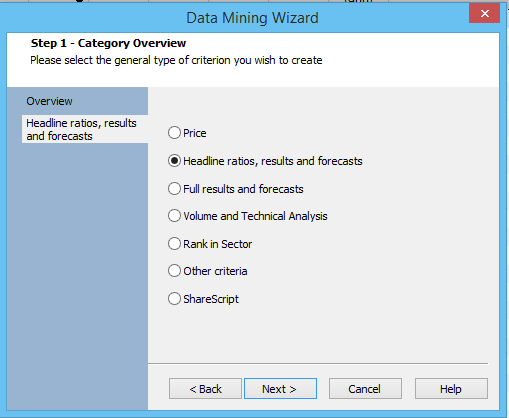Cancel the Data Mining Wizard
Image resolution: width=509 pixels, height=418 pixels.
[x=365, y=389]
